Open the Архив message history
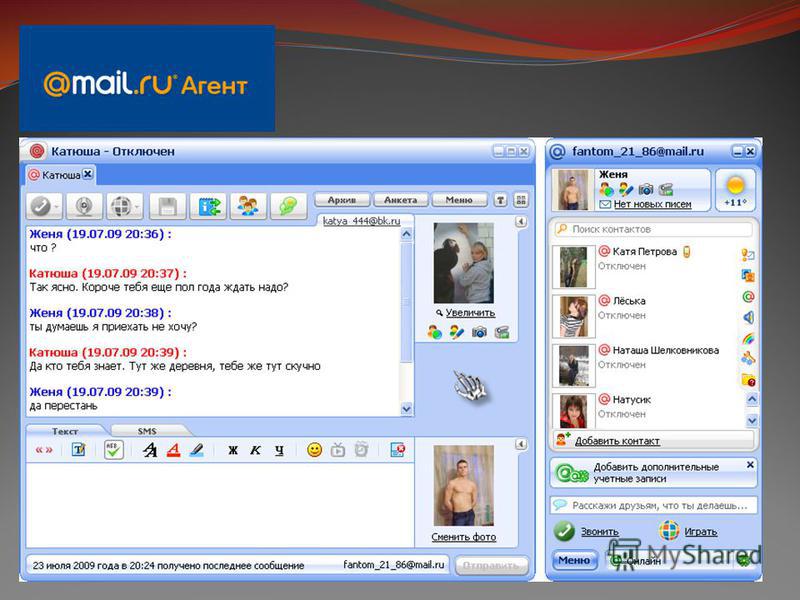This screenshot has width=800, height=600. [342, 200]
